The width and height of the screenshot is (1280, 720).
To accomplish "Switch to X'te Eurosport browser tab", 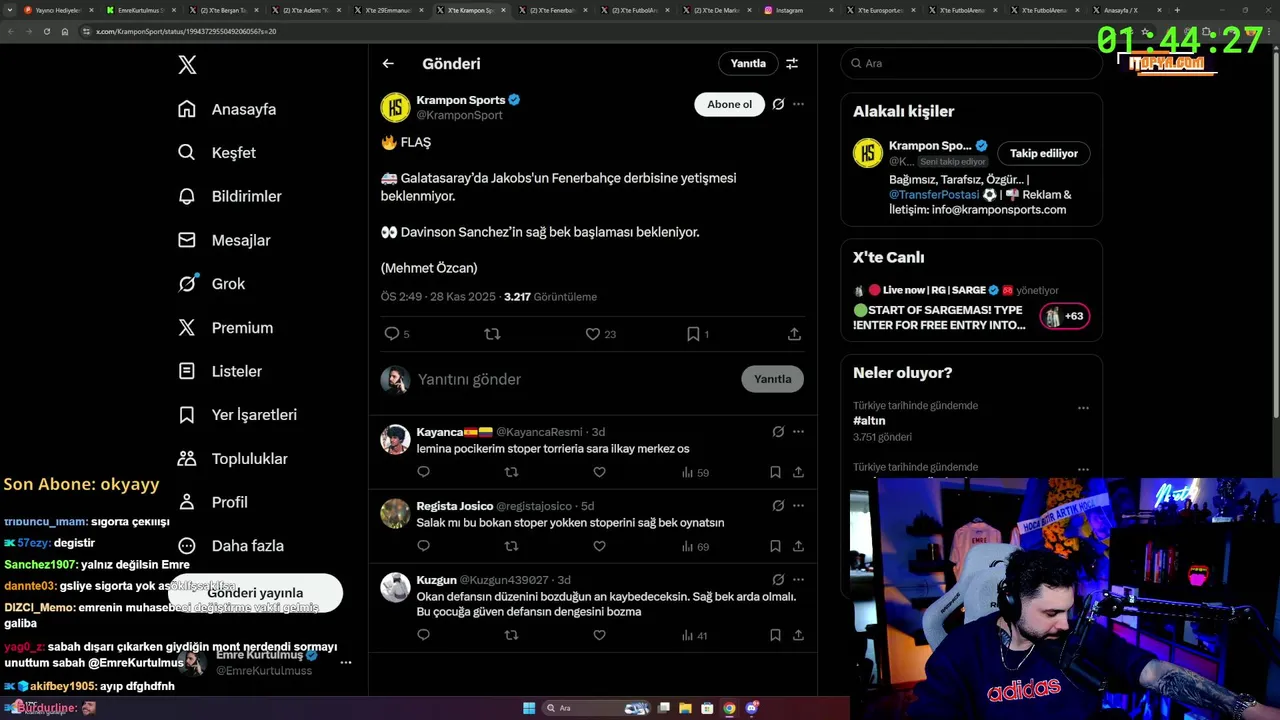I will tap(880, 10).
